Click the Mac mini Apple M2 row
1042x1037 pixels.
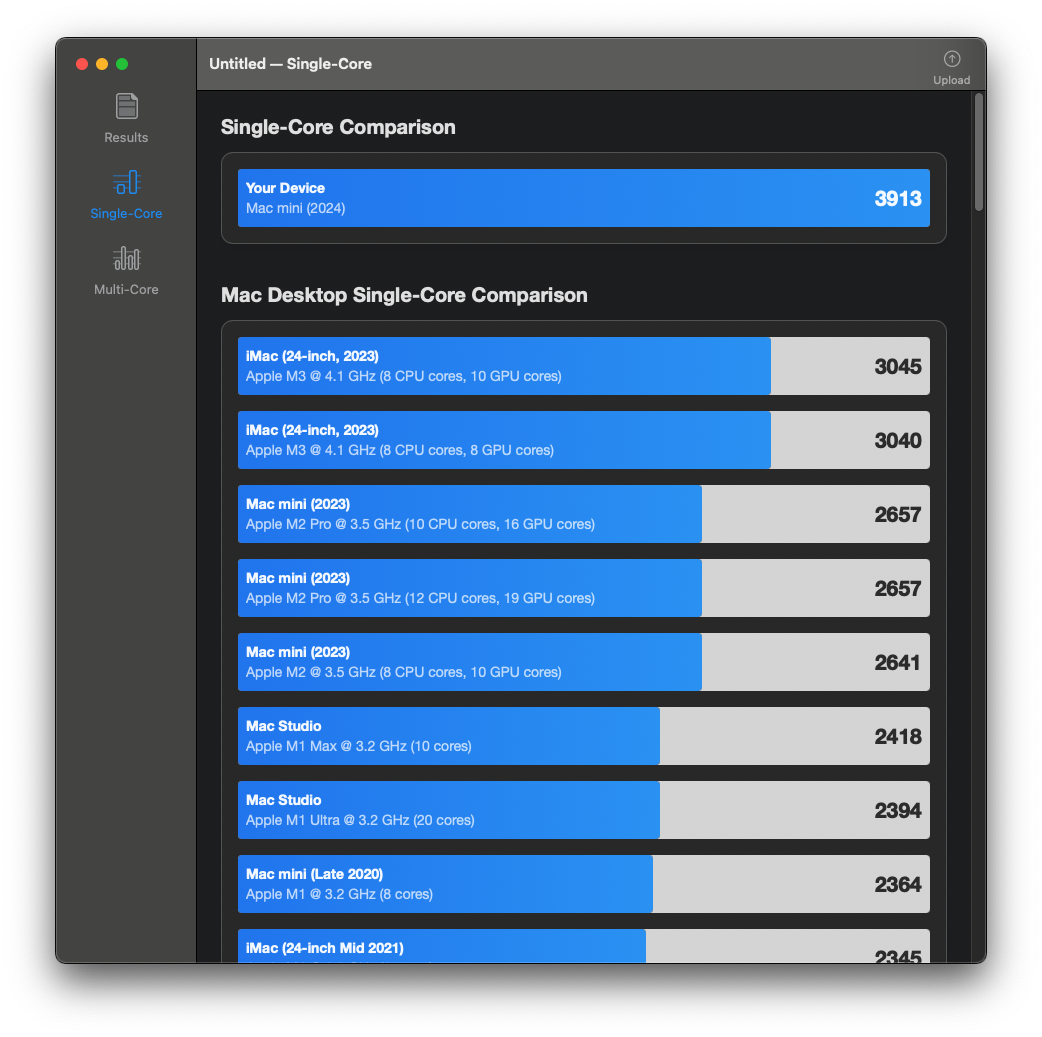(x=583, y=662)
